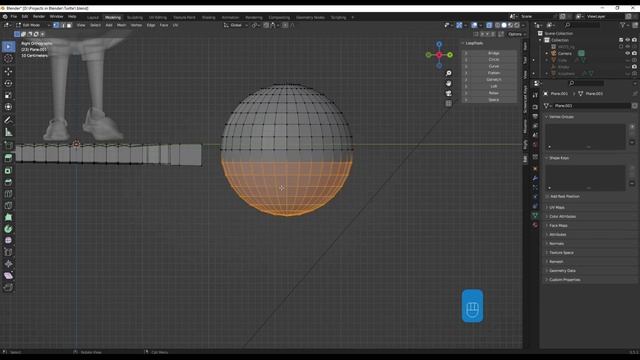Click the viewport zoom magnifier icon

449,73
